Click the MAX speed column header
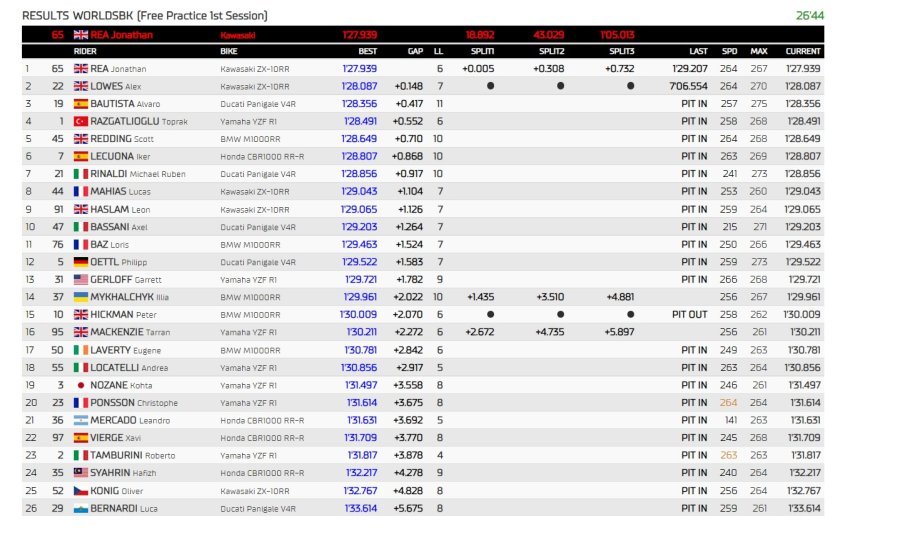900x541 pixels. pyautogui.click(x=758, y=51)
